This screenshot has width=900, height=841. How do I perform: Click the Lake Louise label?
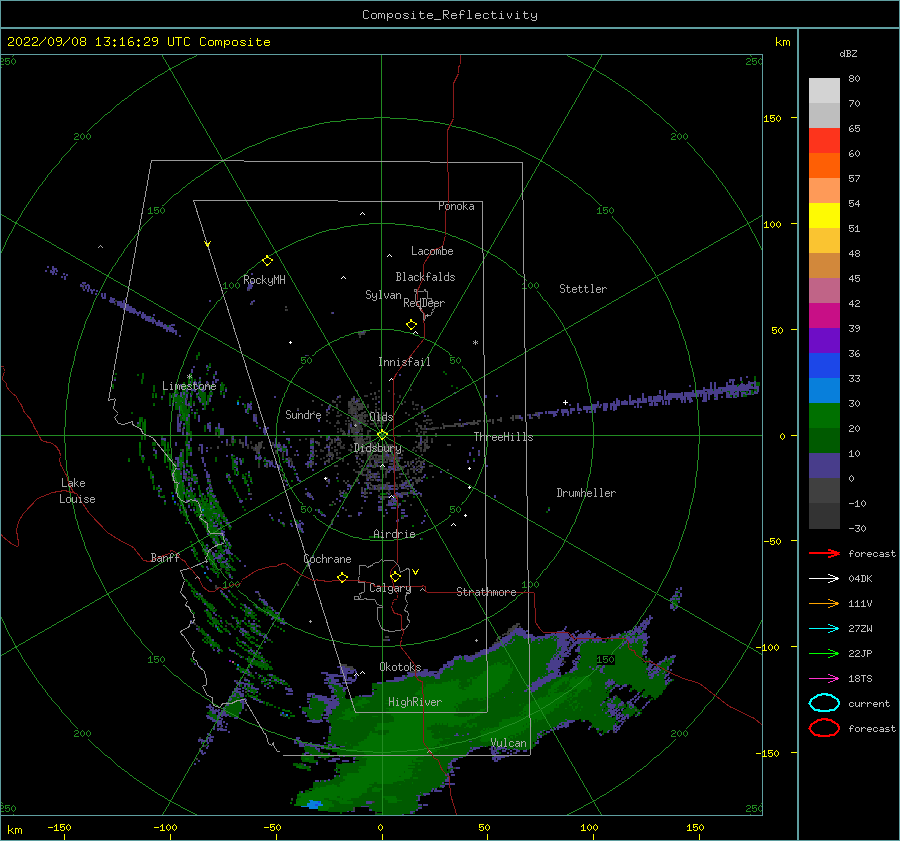[77, 491]
